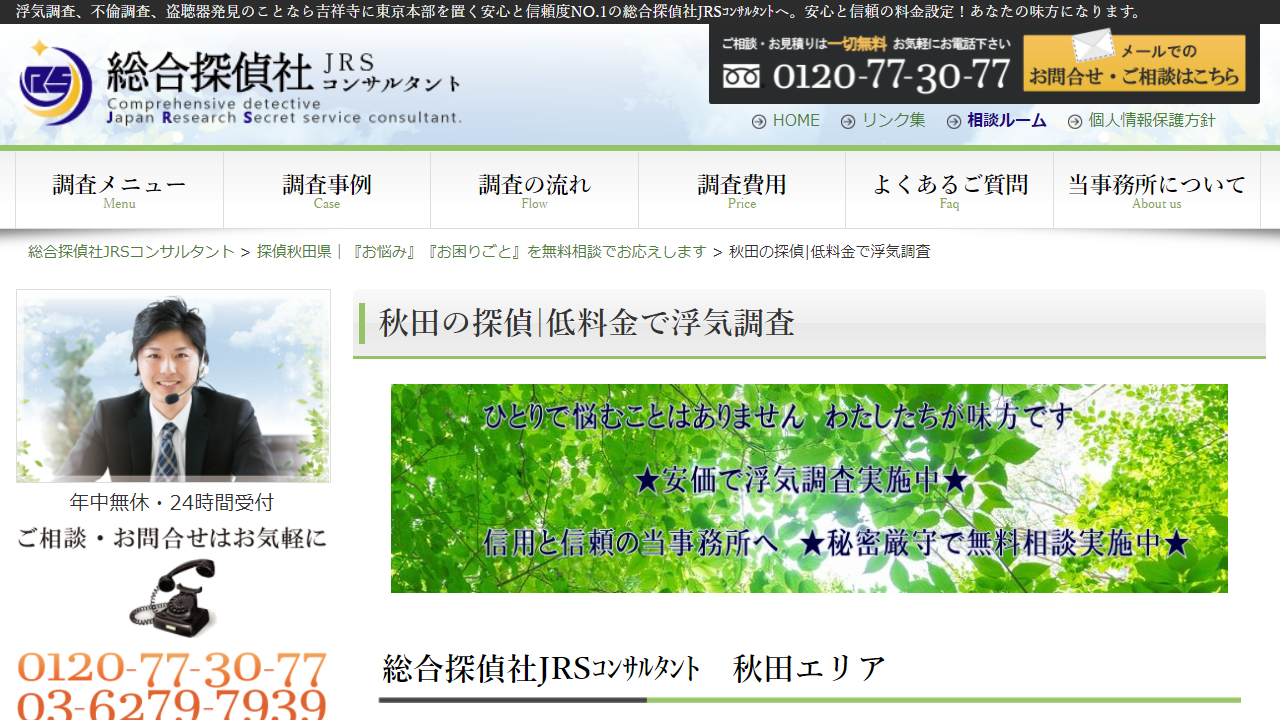Open the 調査費用 Price page
The height and width of the screenshot is (720, 1280).
[x=741, y=190]
